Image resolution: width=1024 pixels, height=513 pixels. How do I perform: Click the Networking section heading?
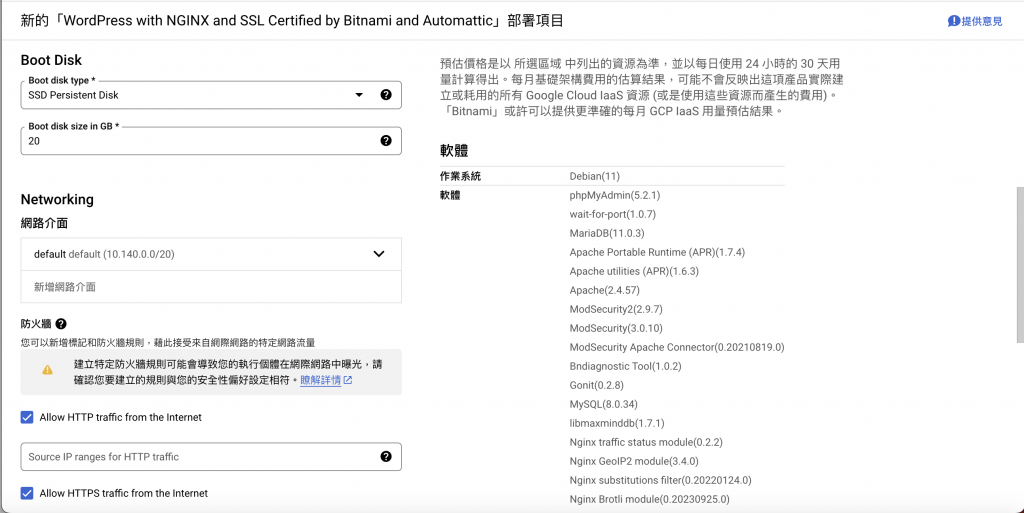[57, 200]
